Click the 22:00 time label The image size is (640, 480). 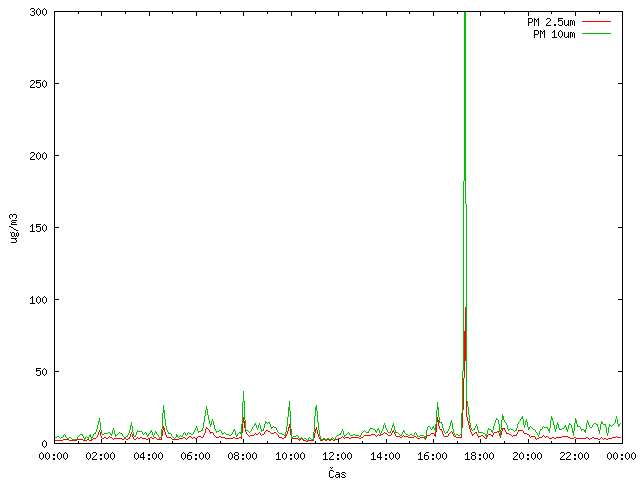(574, 456)
